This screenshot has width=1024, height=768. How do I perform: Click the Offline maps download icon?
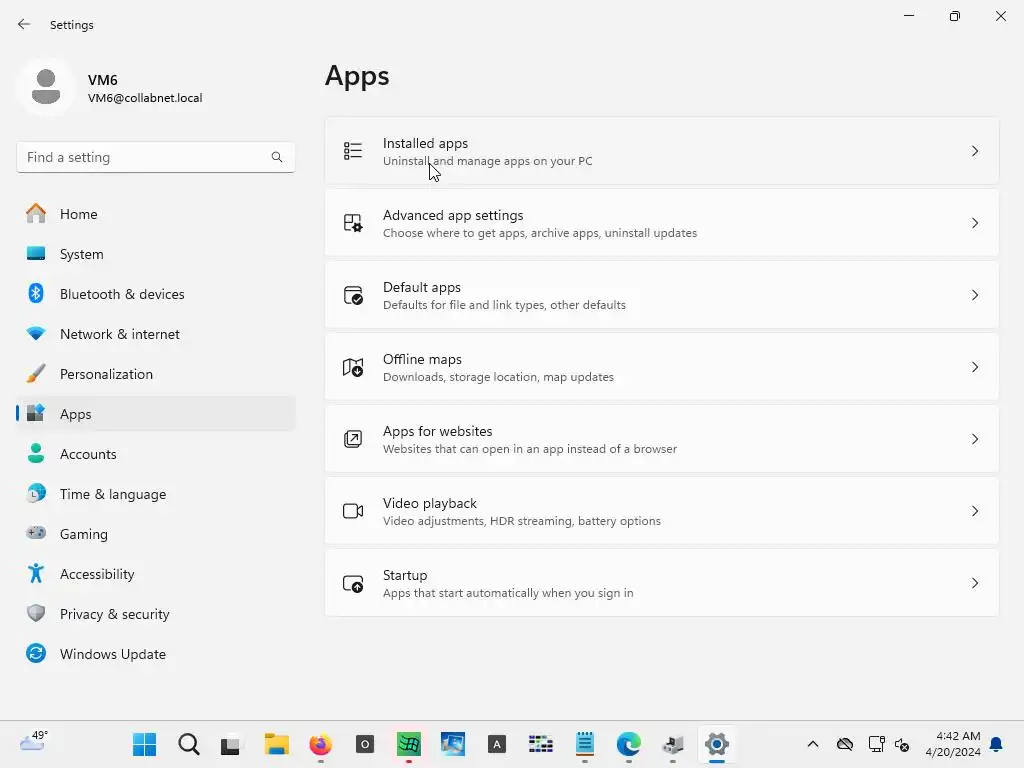(353, 367)
